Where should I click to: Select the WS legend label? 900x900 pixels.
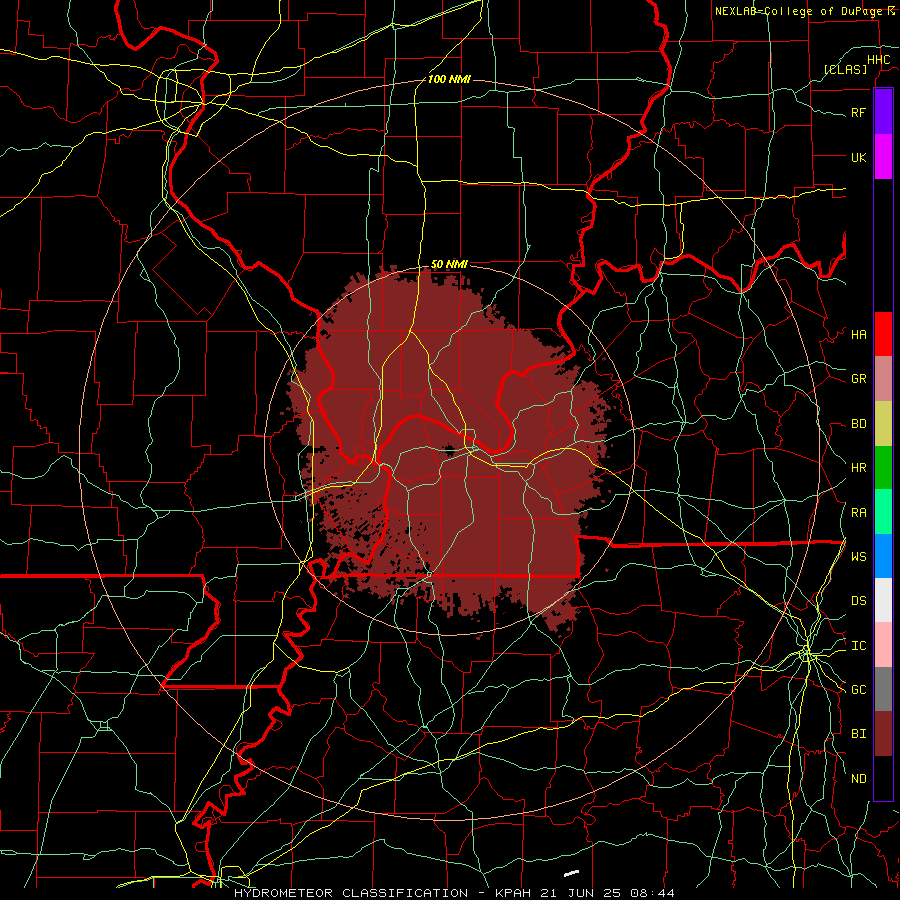(x=858, y=557)
